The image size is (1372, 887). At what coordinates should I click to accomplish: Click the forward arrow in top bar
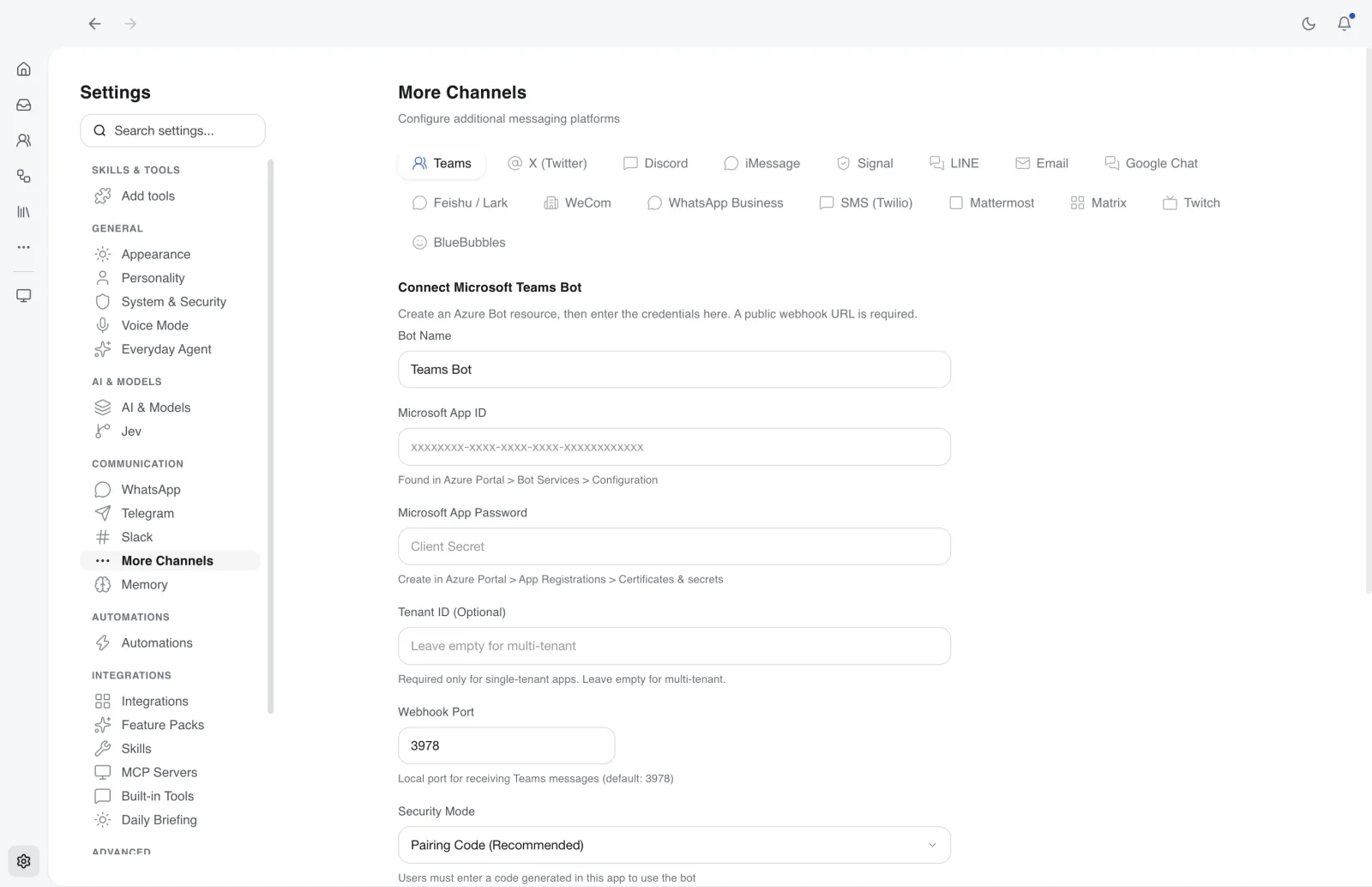tap(130, 24)
